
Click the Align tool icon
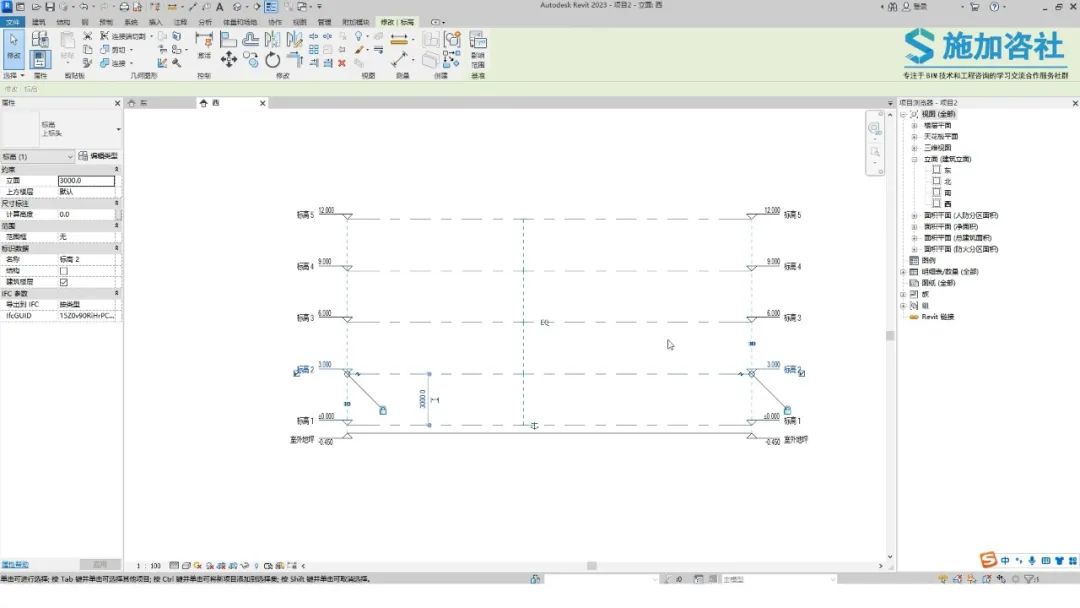tap(229, 39)
